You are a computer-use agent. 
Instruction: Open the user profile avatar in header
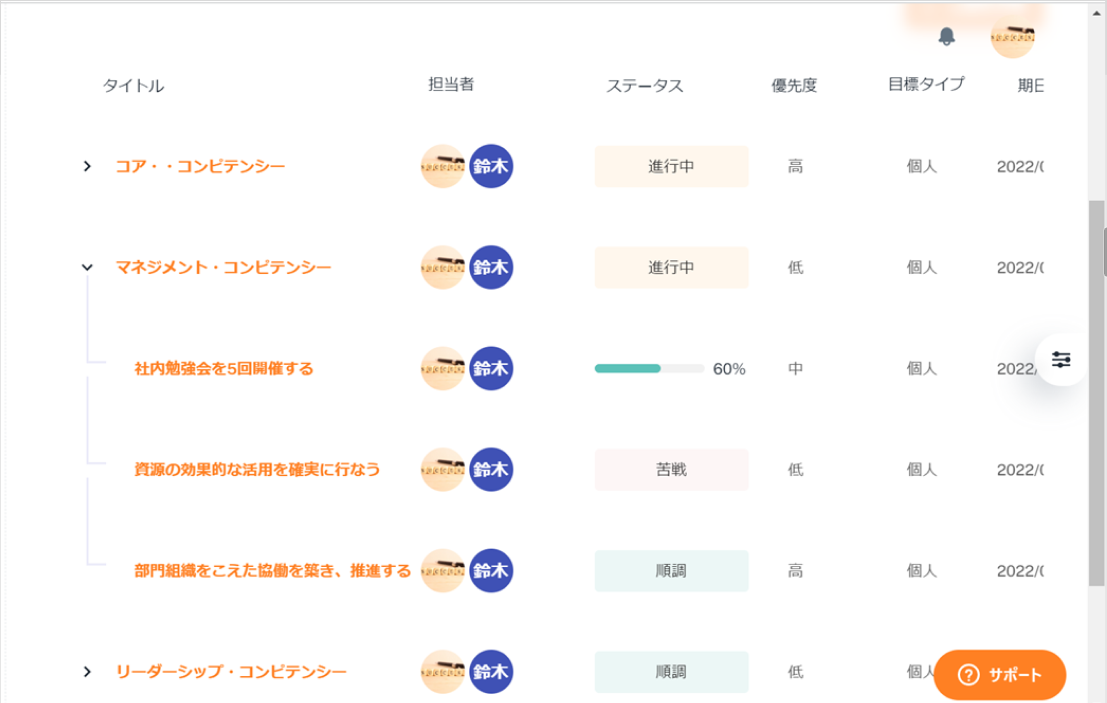(1012, 37)
